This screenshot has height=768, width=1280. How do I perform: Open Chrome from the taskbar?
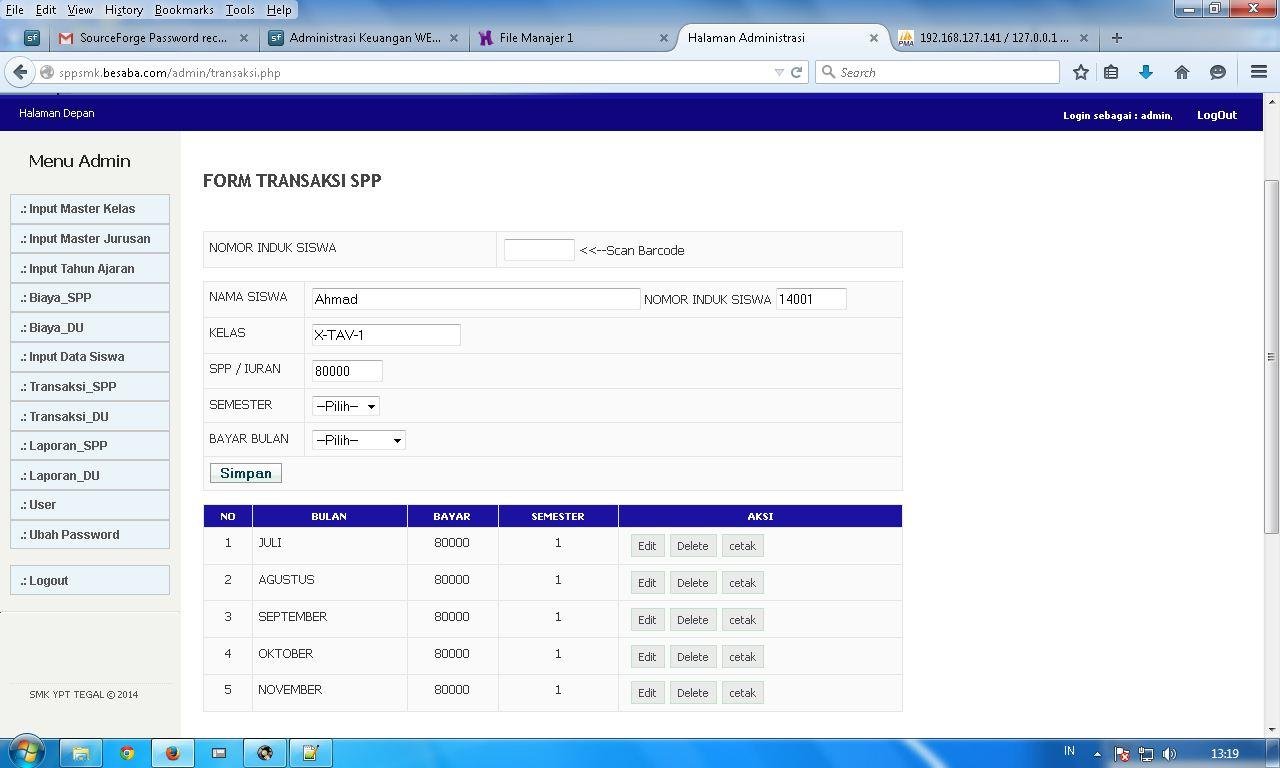[127, 753]
